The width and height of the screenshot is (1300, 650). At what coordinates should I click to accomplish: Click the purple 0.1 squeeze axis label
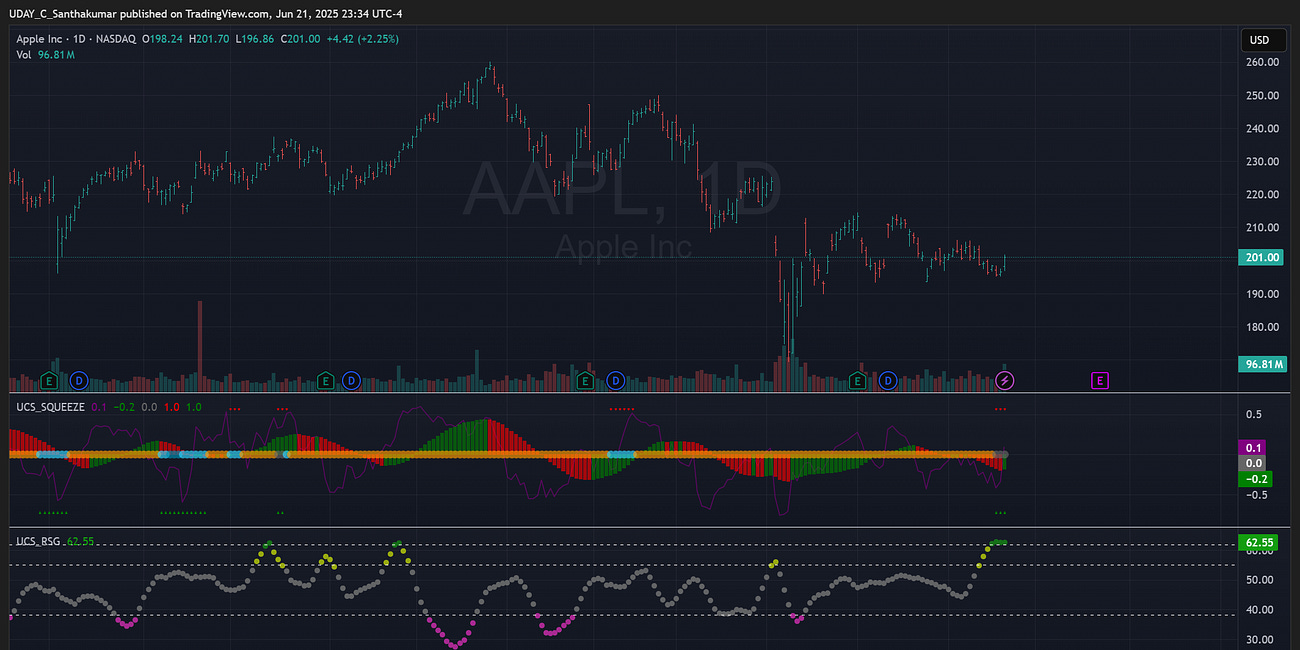tap(1254, 447)
